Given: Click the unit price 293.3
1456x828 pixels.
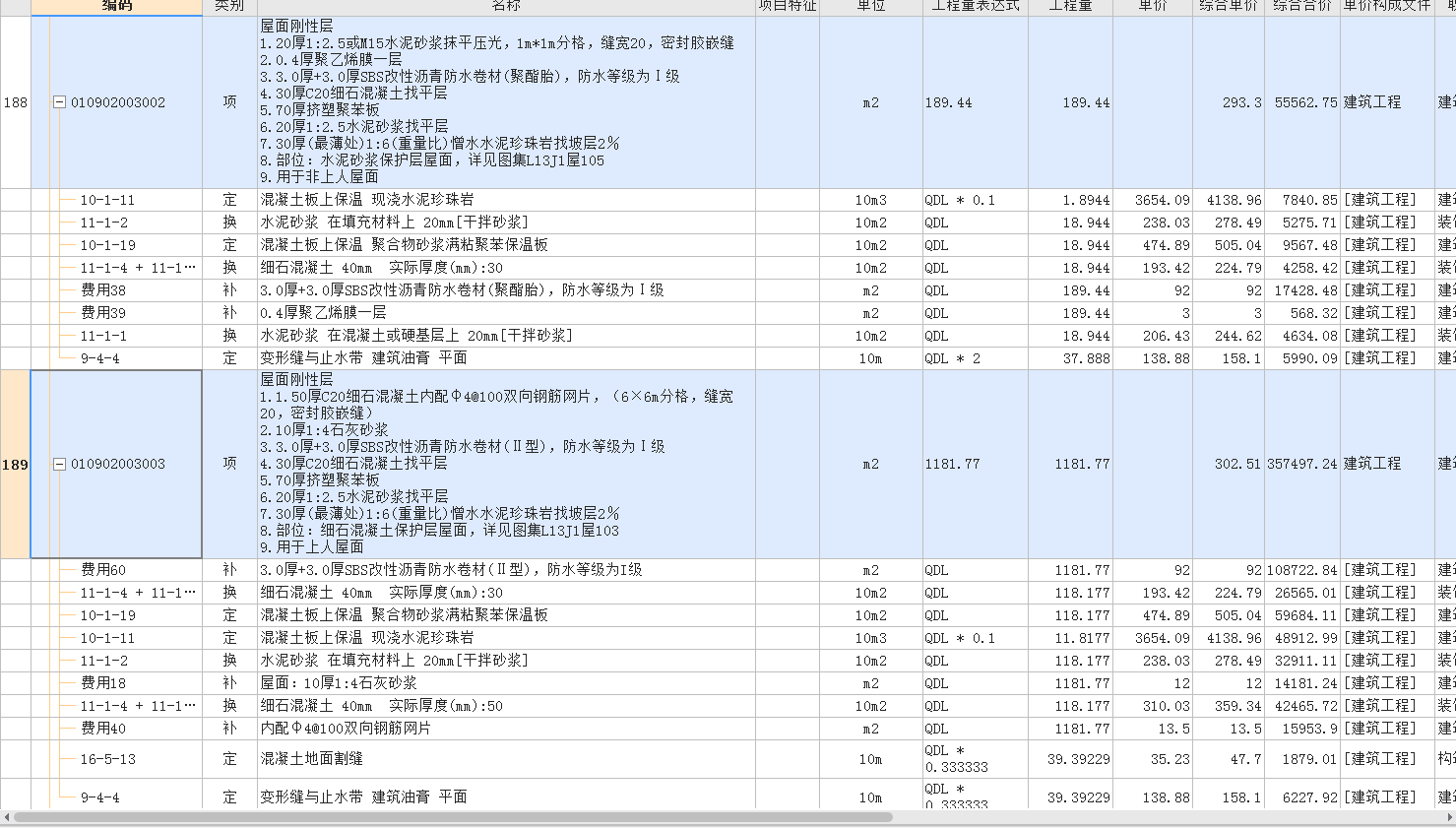Looking at the screenshot, I should click(x=1242, y=102).
